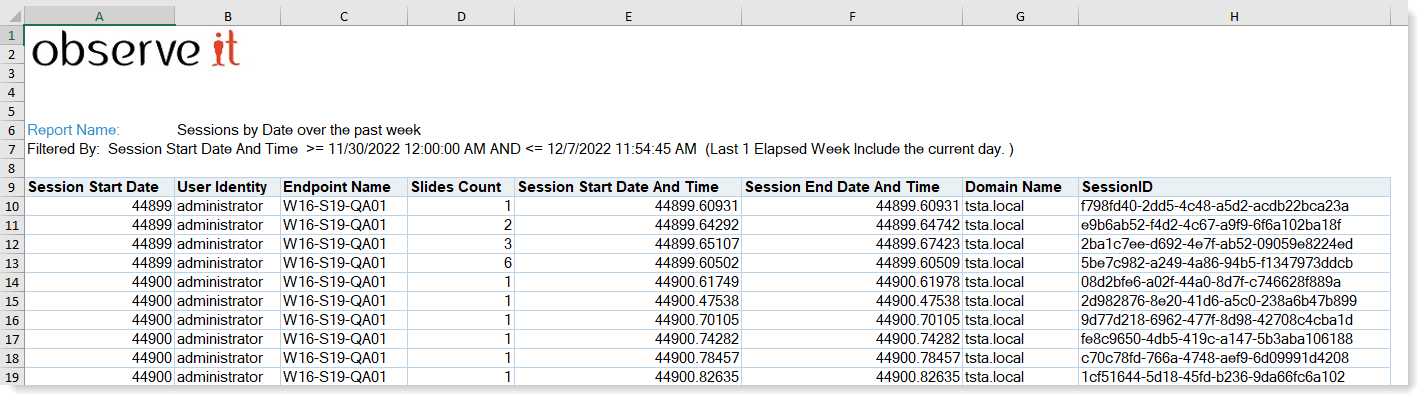Click the User Identity header cell
Image resolution: width=1426 pixels, height=403 pixels.
[222, 187]
